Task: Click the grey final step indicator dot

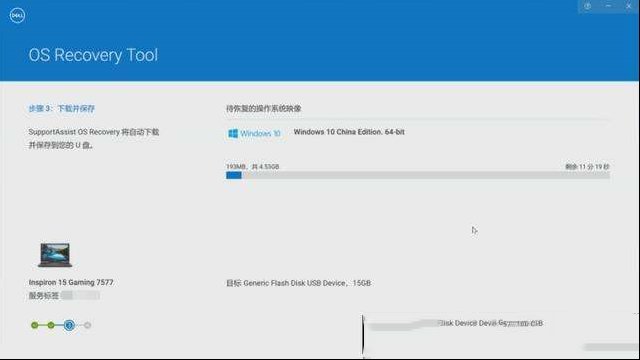Action: tap(87, 325)
